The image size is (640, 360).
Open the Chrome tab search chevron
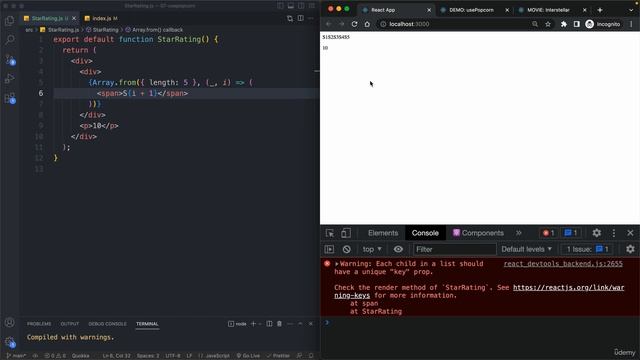(x=631, y=10)
